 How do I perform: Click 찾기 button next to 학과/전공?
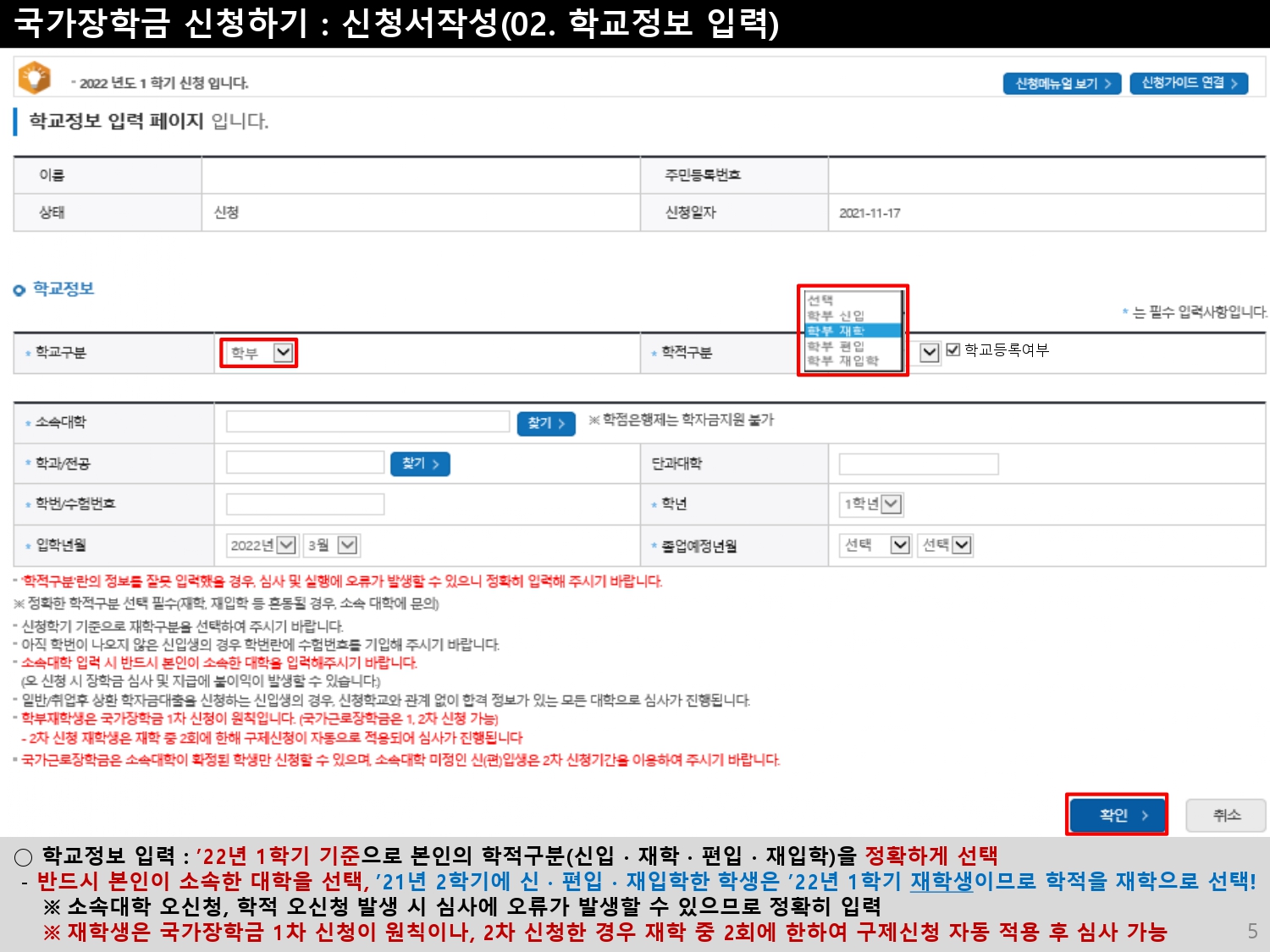pos(420,464)
